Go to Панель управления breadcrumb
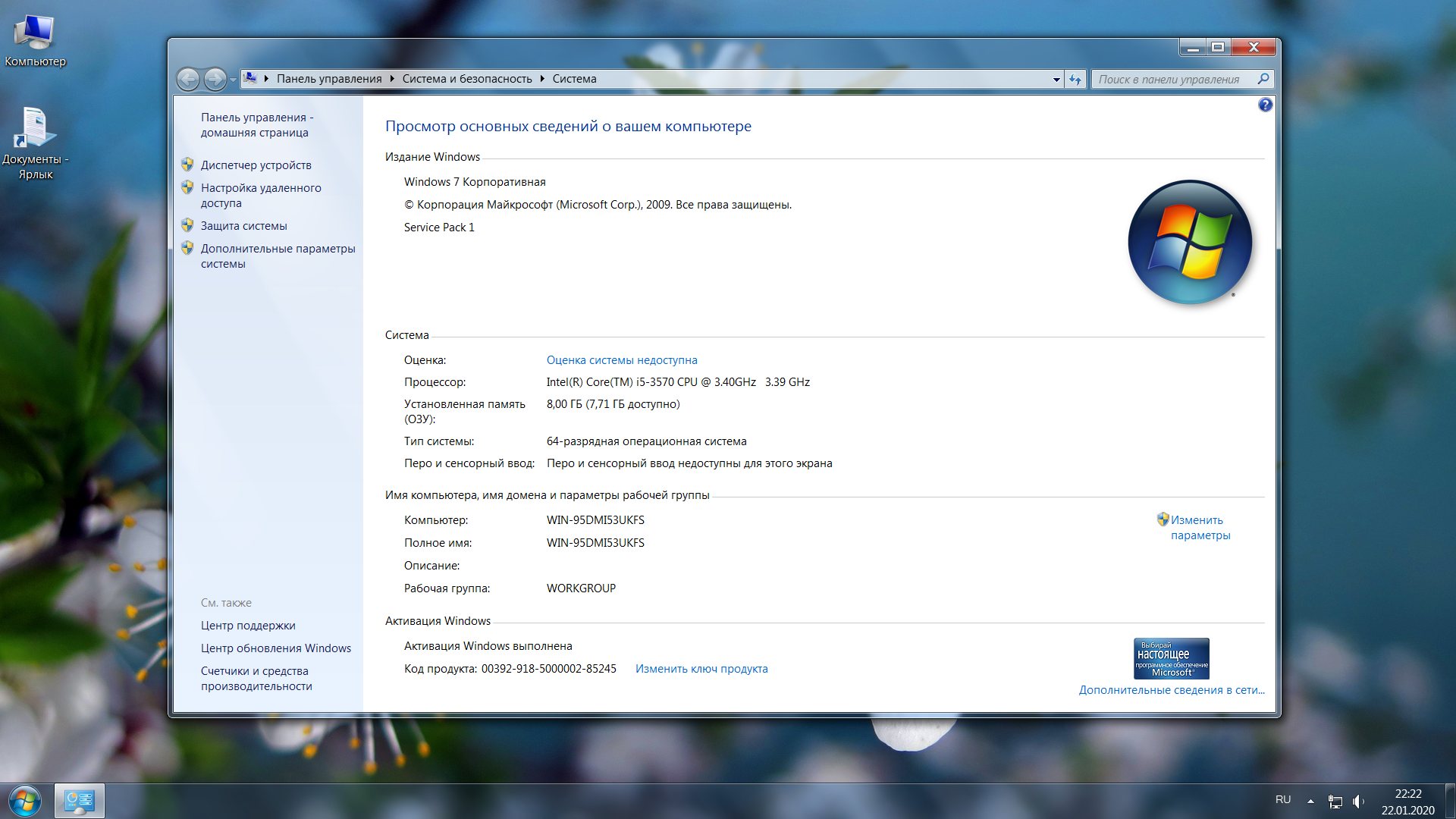The height and width of the screenshot is (819, 1456). tap(329, 79)
